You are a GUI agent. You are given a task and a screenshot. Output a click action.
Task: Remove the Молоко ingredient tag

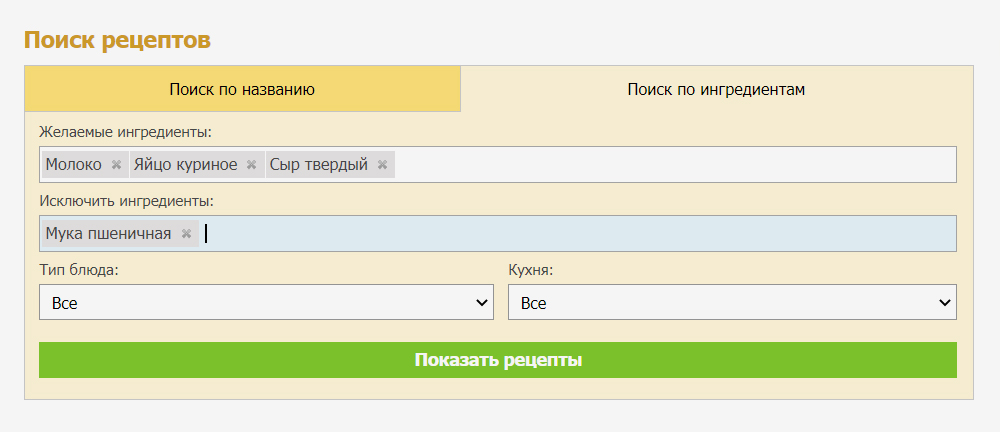pyautogui.click(x=116, y=165)
